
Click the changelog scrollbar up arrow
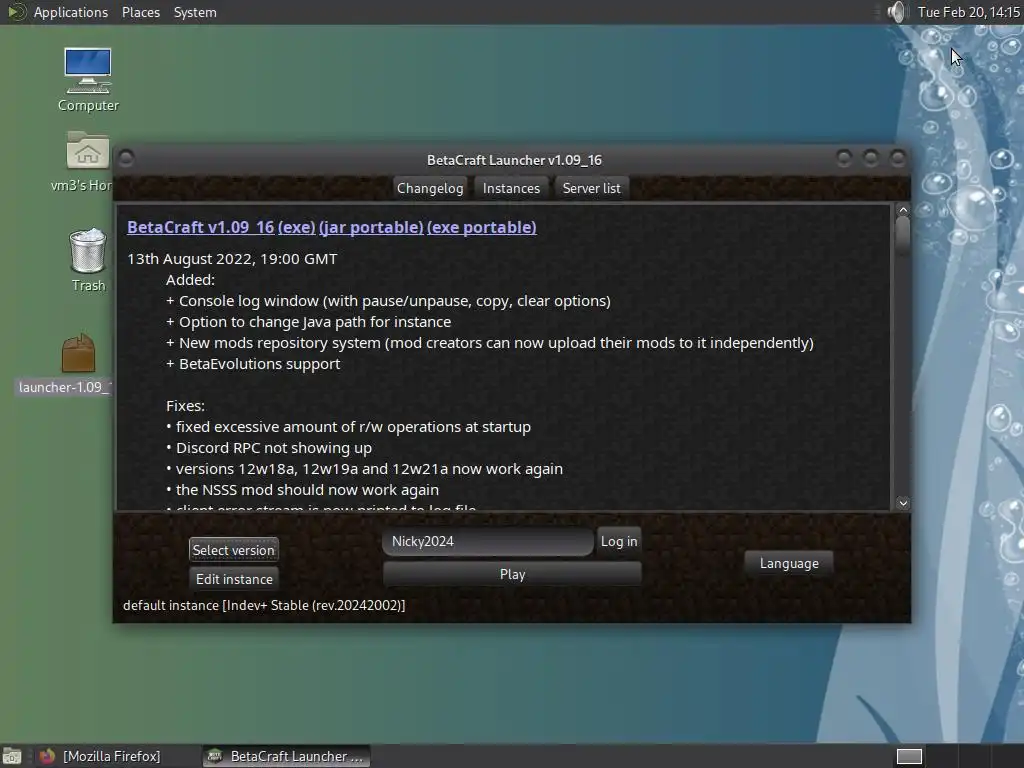pyautogui.click(x=903, y=210)
